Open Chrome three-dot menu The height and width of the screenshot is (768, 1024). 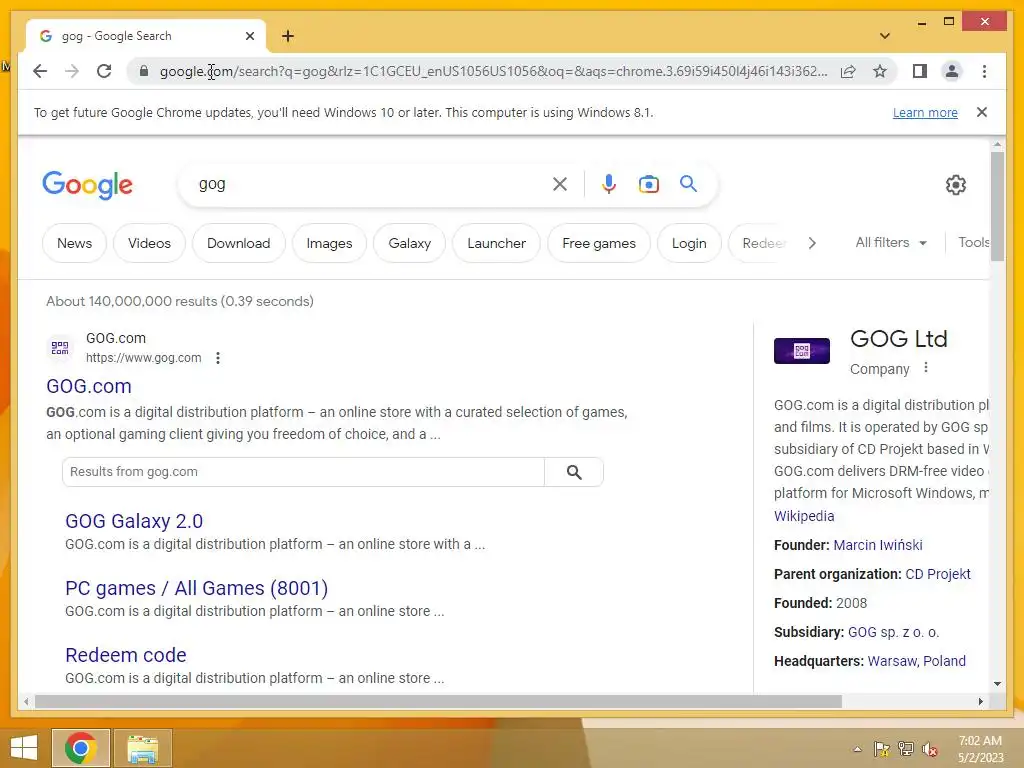(x=984, y=71)
